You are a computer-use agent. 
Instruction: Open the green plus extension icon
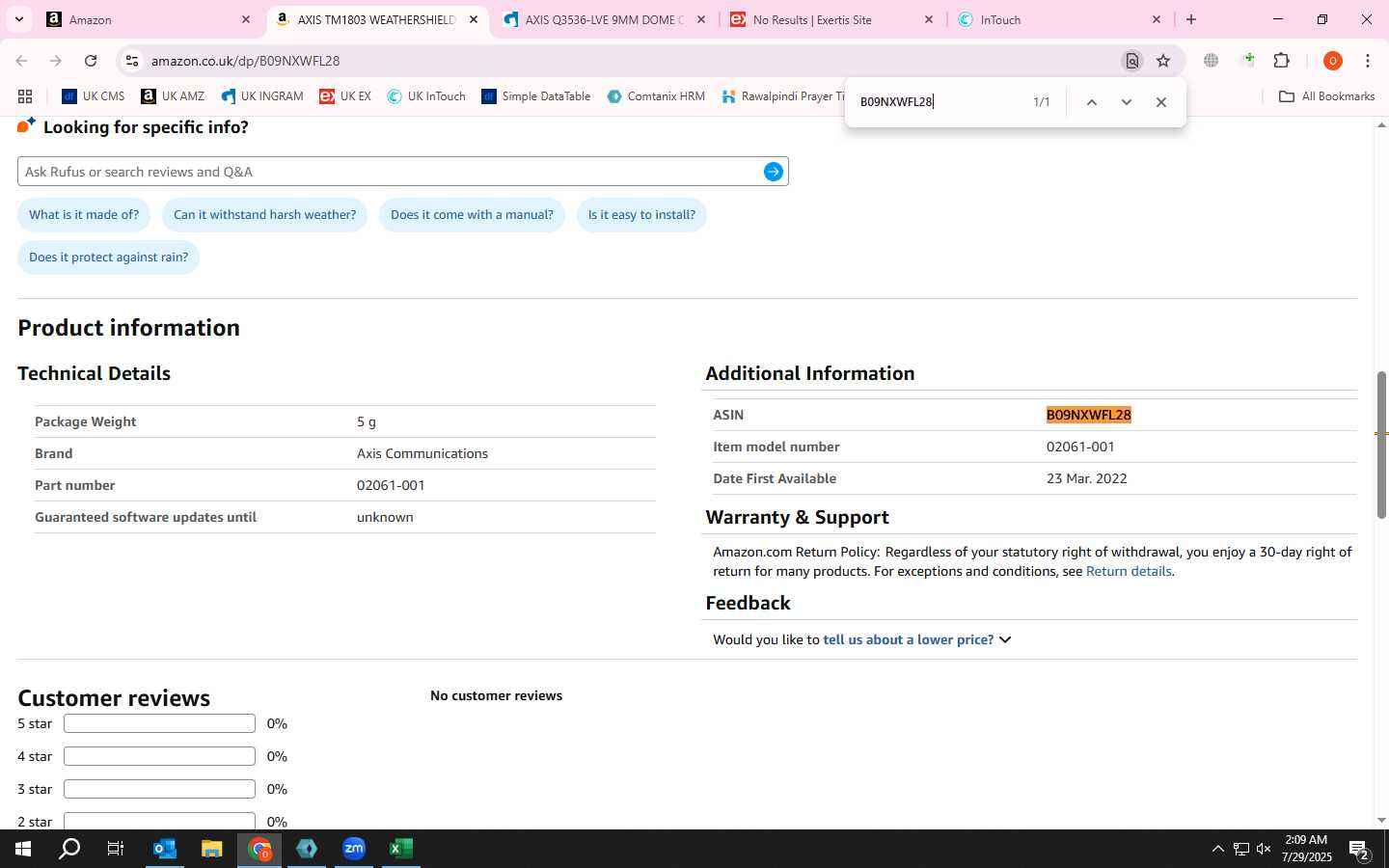tap(1248, 61)
